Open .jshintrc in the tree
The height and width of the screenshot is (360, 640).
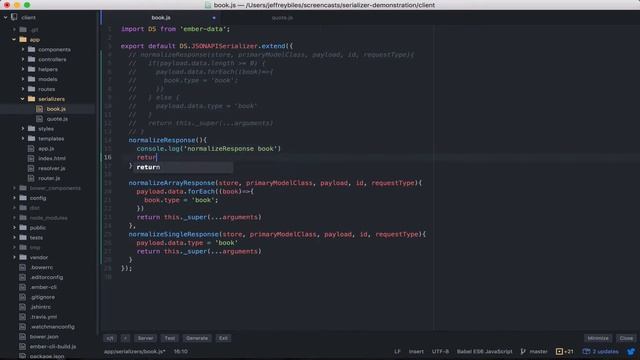point(41,307)
